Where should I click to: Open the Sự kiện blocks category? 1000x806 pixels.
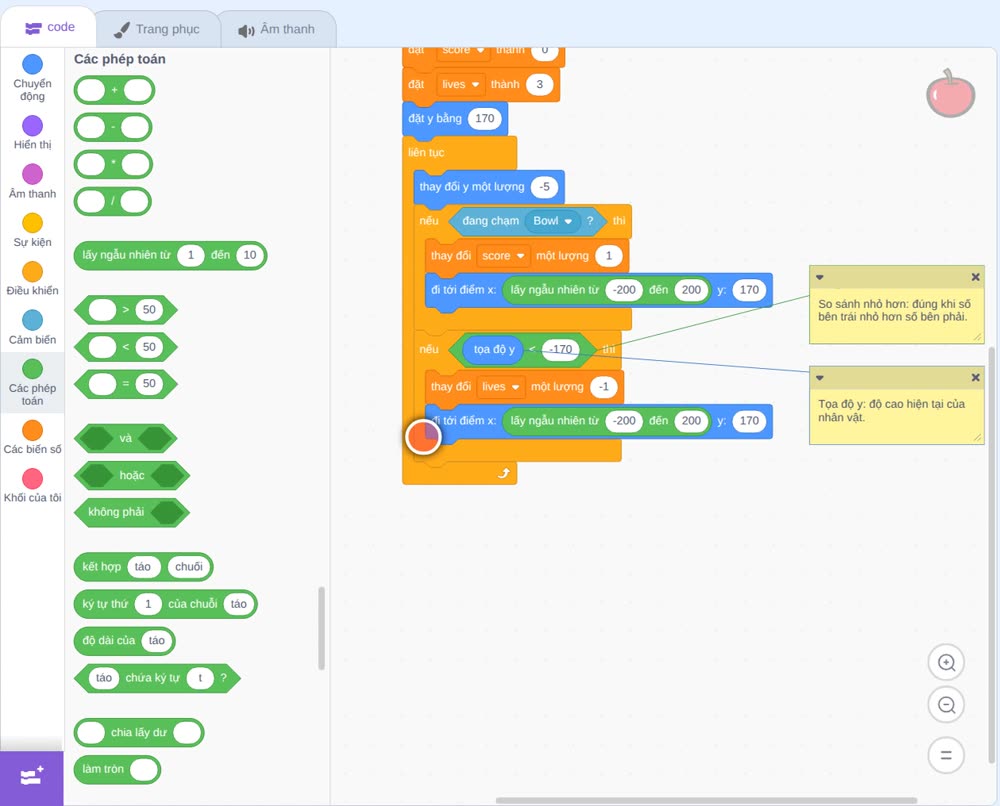tap(32, 230)
